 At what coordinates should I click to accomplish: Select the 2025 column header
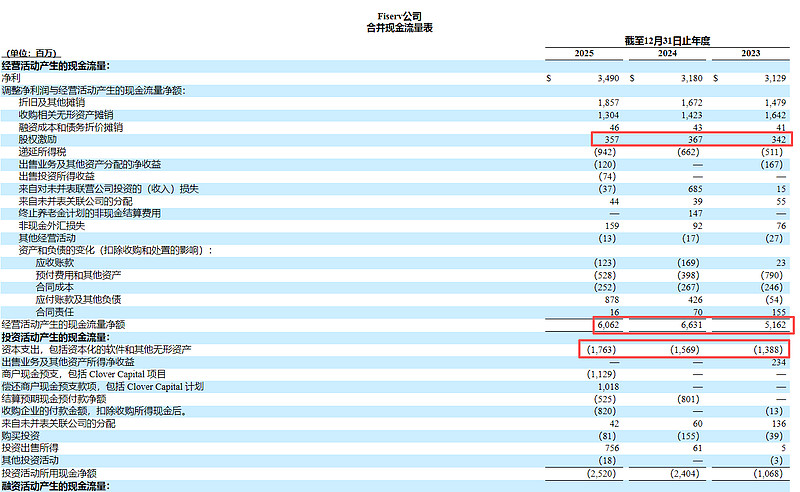[584, 53]
